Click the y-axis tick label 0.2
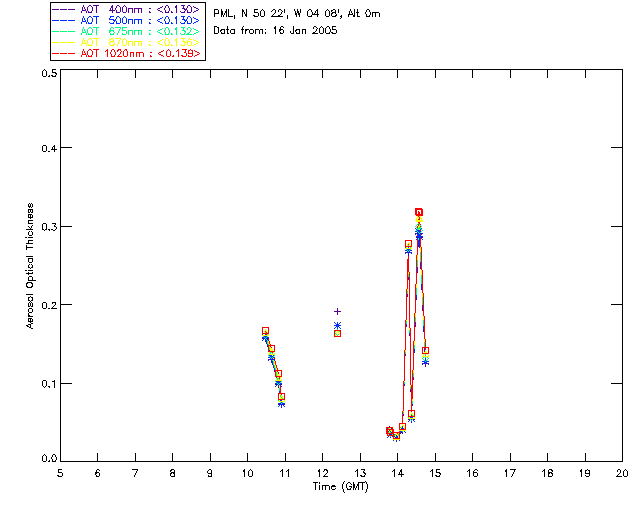 coord(49,305)
